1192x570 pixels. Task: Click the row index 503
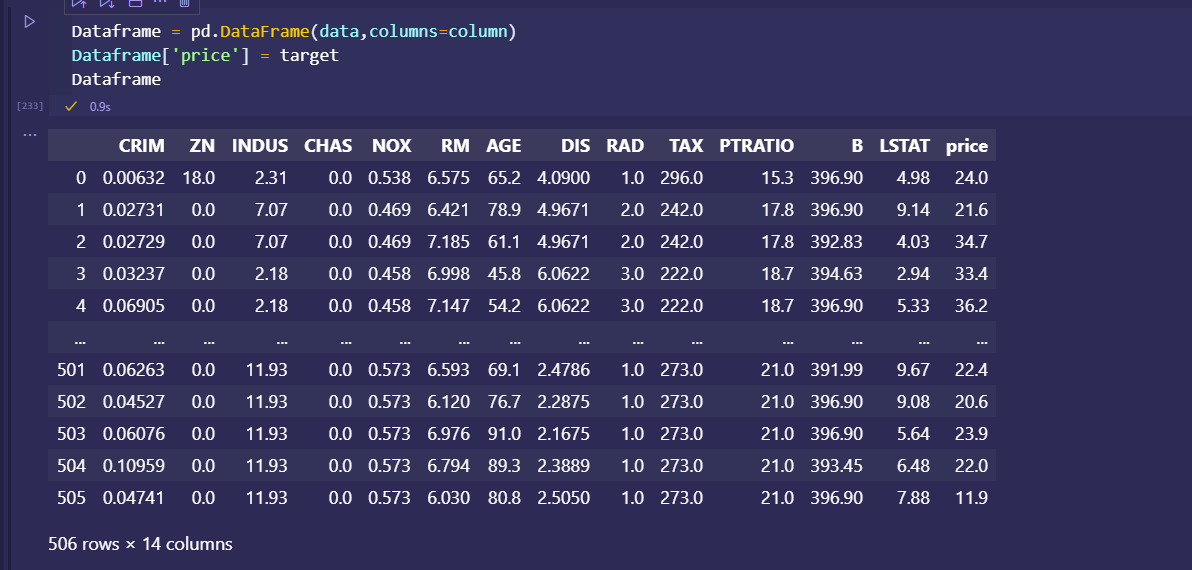coord(71,433)
